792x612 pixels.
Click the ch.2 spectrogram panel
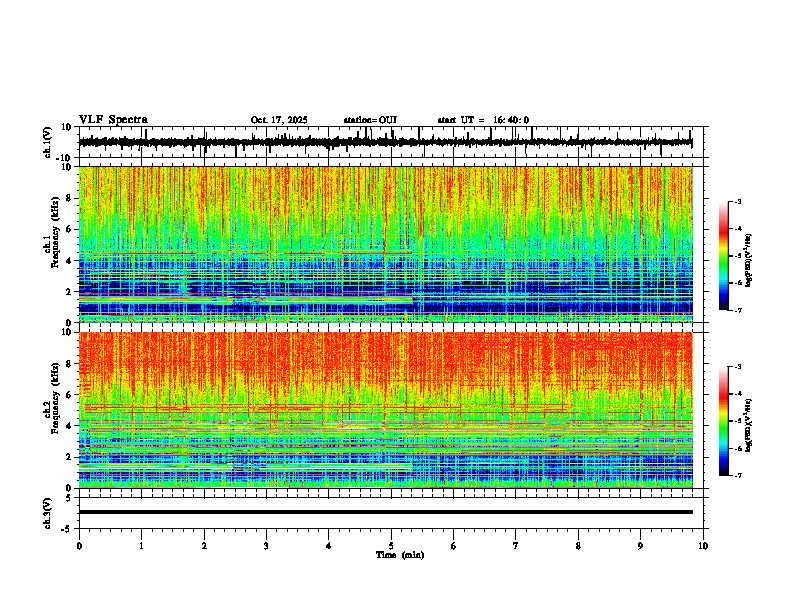coord(386,410)
